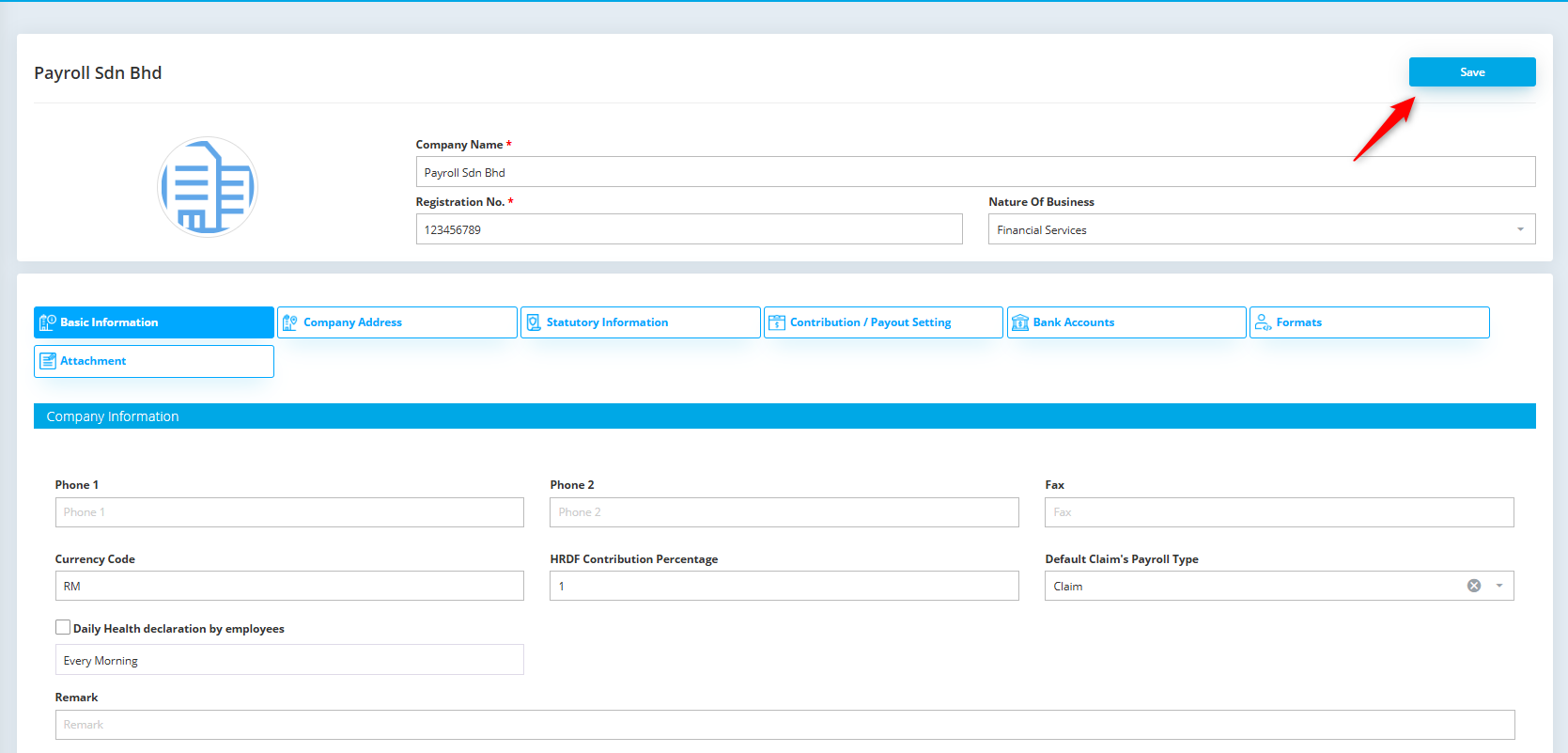Screen dimensions: 1568x753
Task: Click the Phone 2 input field
Action: click(x=784, y=512)
